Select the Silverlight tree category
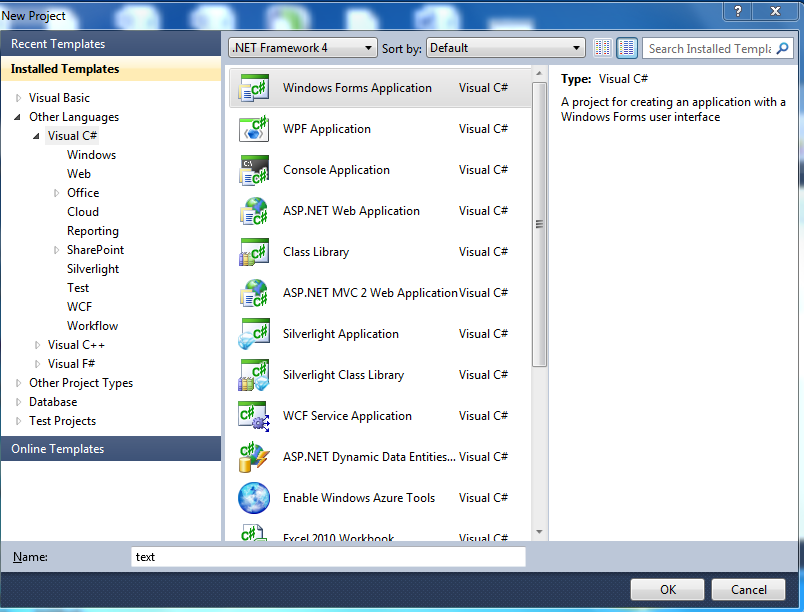 tap(93, 269)
